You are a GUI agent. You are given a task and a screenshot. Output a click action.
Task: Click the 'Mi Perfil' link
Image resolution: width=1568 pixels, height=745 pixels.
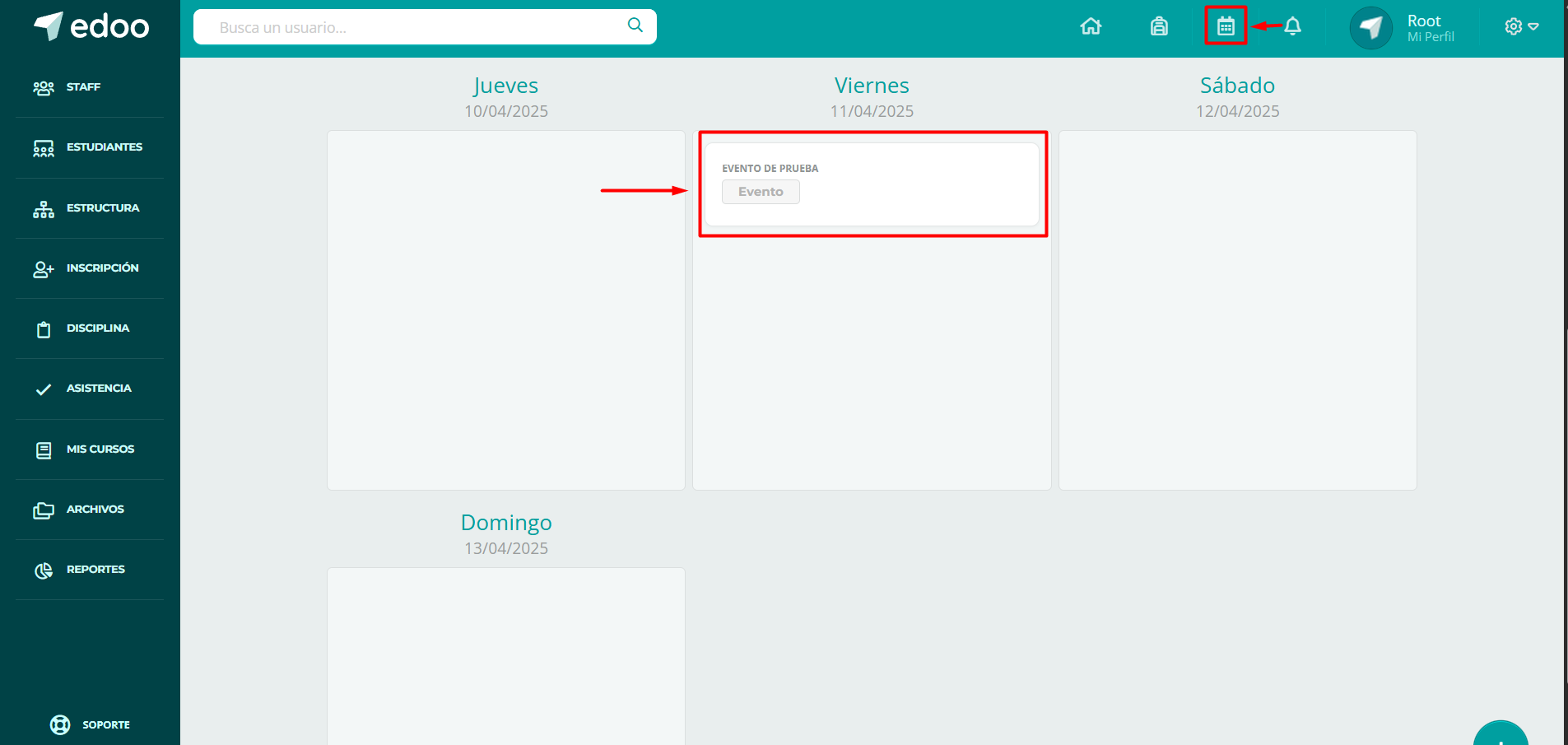coord(1431,37)
